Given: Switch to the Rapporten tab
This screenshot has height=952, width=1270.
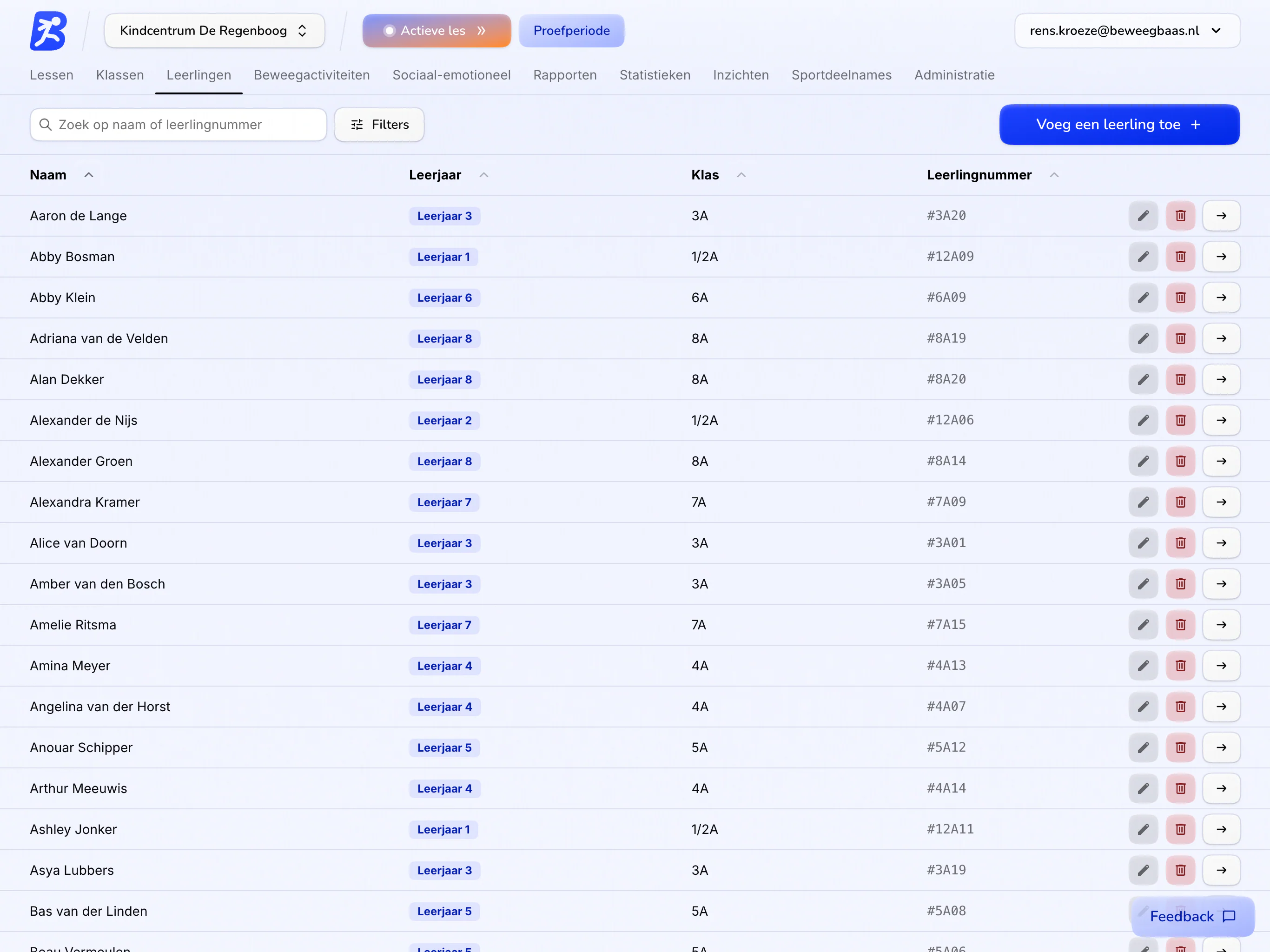Looking at the screenshot, I should [565, 75].
